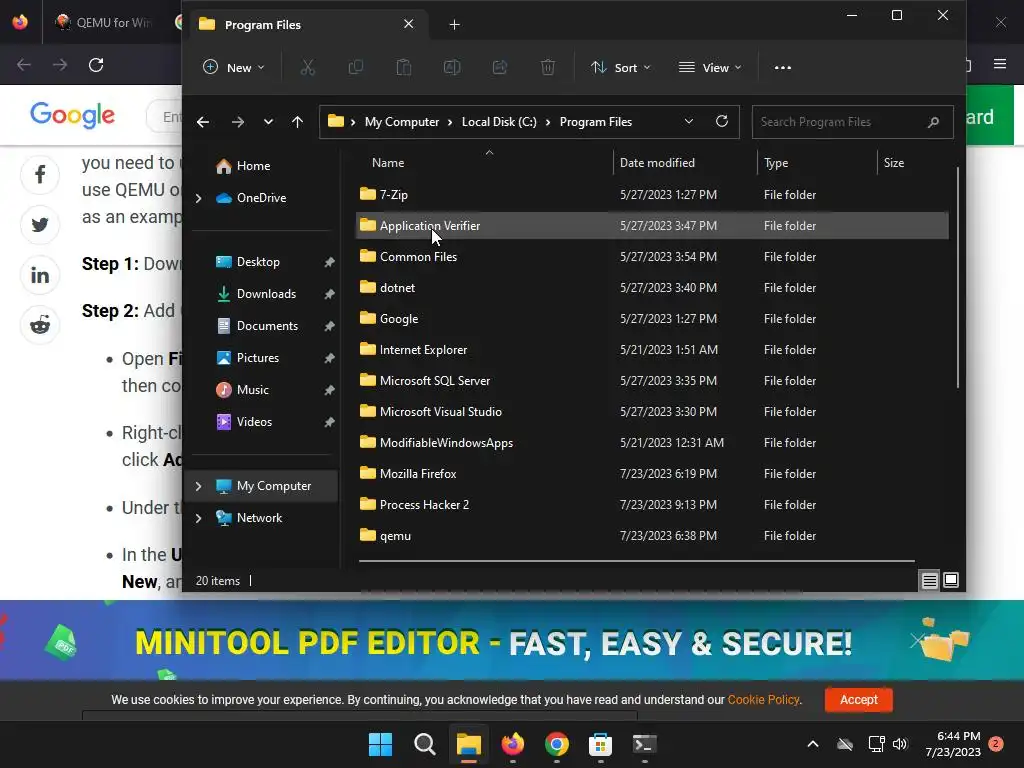Click the Cut icon in Explorer toolbar
The width and height of the screenshot is (1024, 768).
point(308,67)
